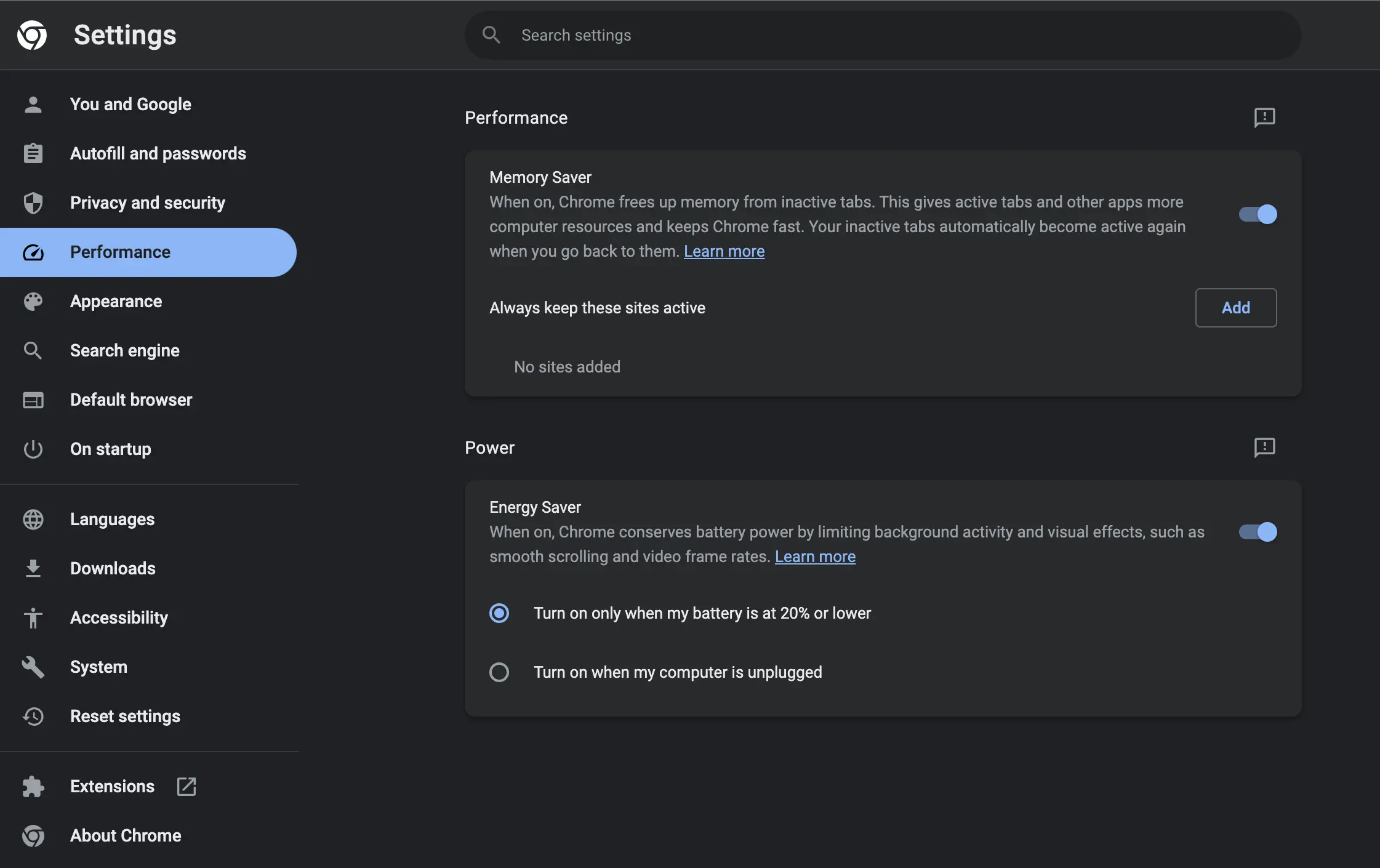Viewport: 1380px width, 868px height.
Task: Click Add for always active sites
Action: tap(1235, 308)
